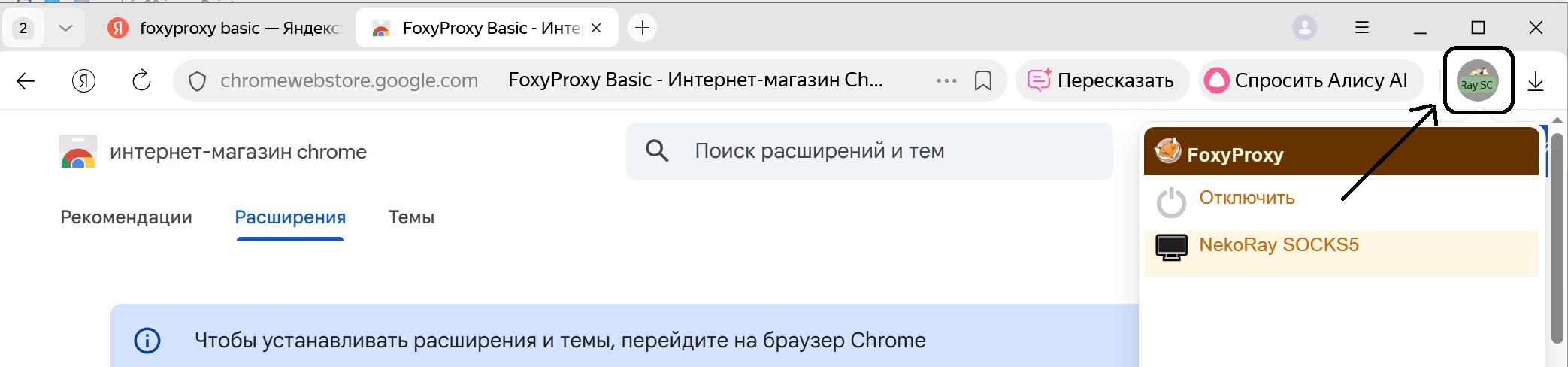Viewport: 1568px width, 367px height.
Task: Click the FoxyProxy extension icon in toolbar
Action: [1477, 80]
